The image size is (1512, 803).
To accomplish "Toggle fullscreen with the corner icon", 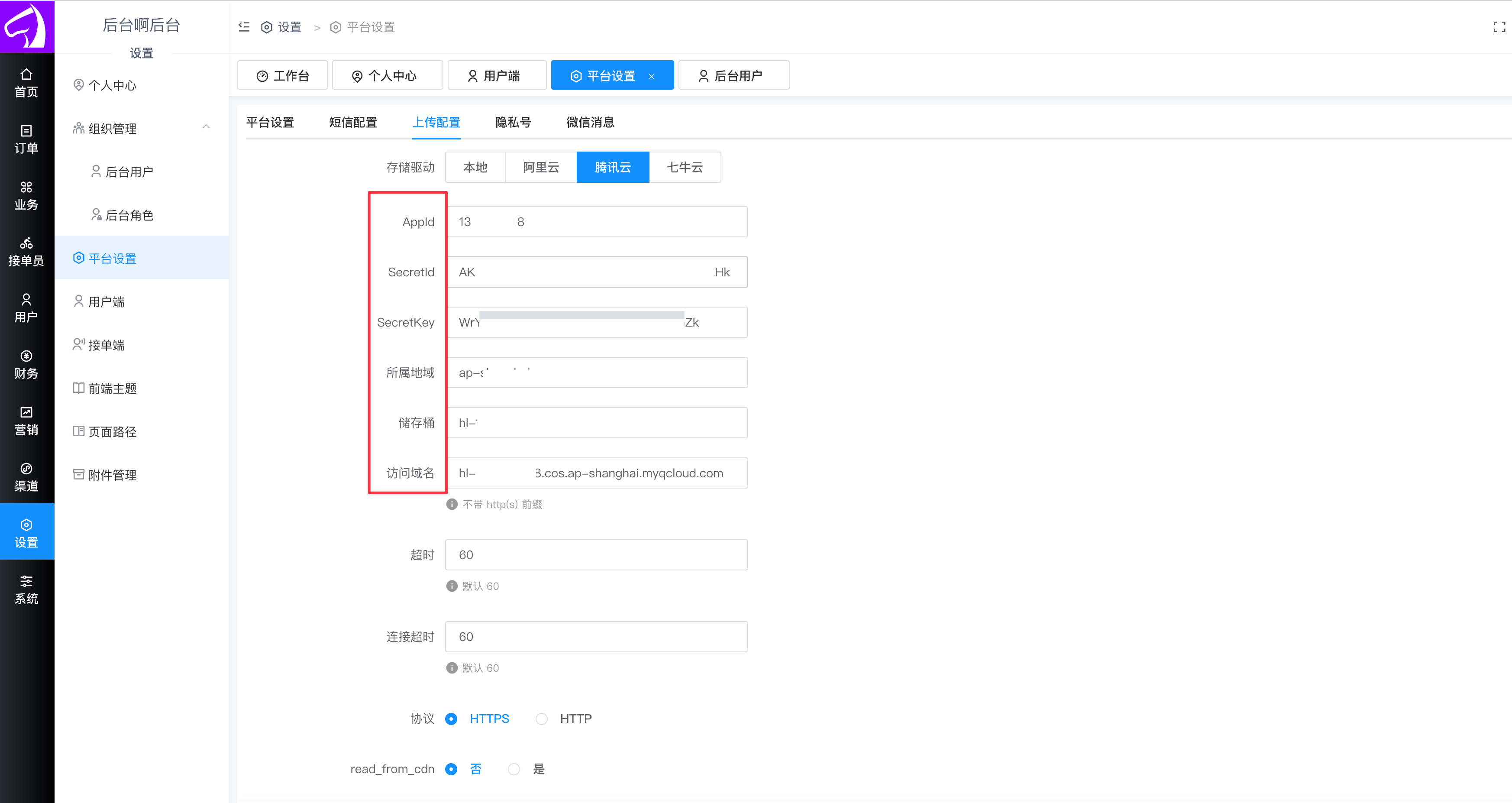I will [1499, 27].
